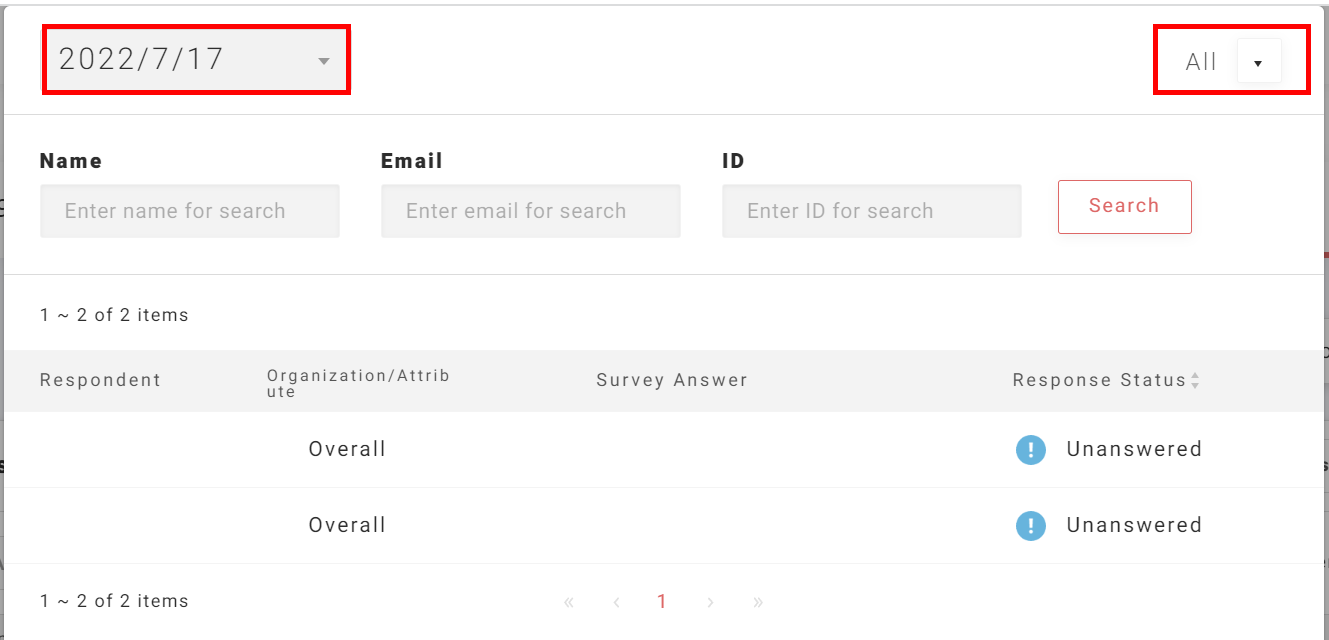Go to previous page arrow

click(x=617, y=602)
